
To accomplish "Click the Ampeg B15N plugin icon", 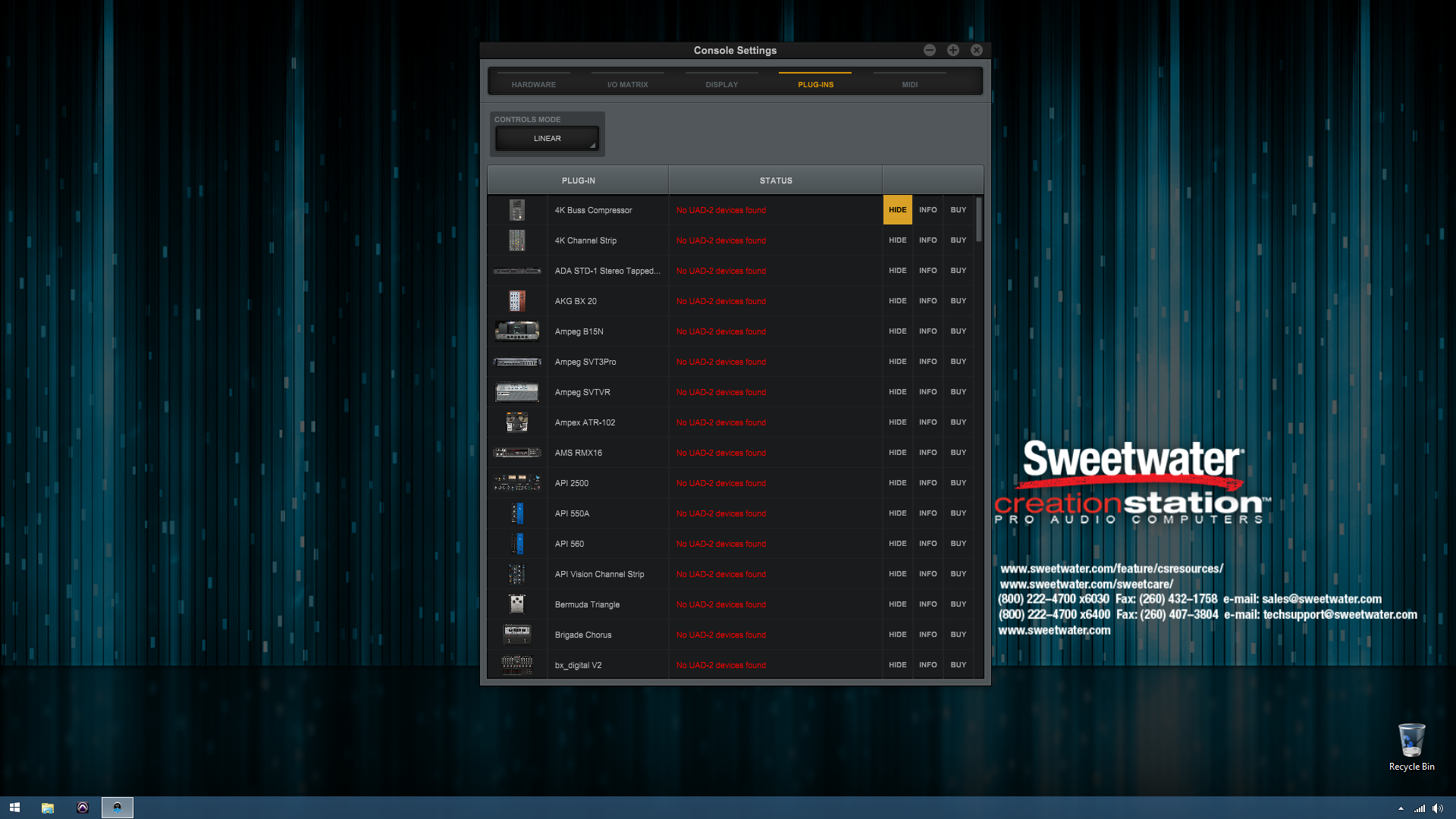I will click(x=517, y=331).
